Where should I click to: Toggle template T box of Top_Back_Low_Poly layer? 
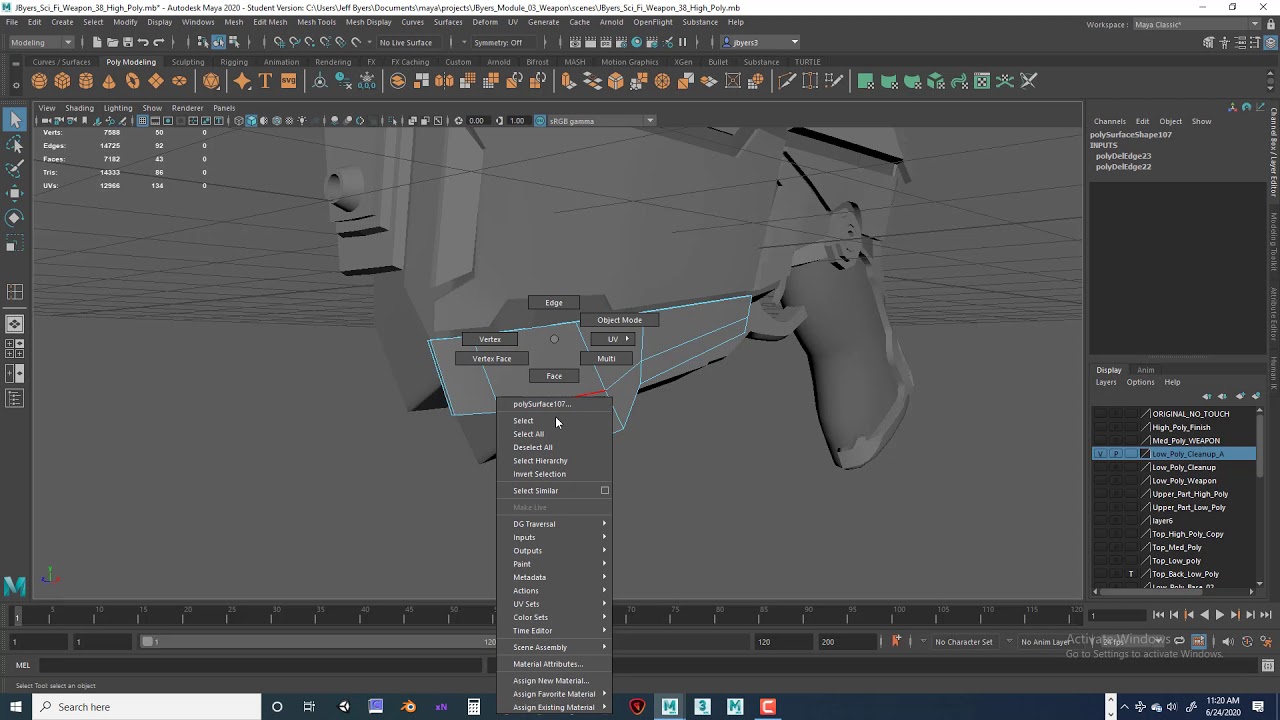click(1131, 574)
